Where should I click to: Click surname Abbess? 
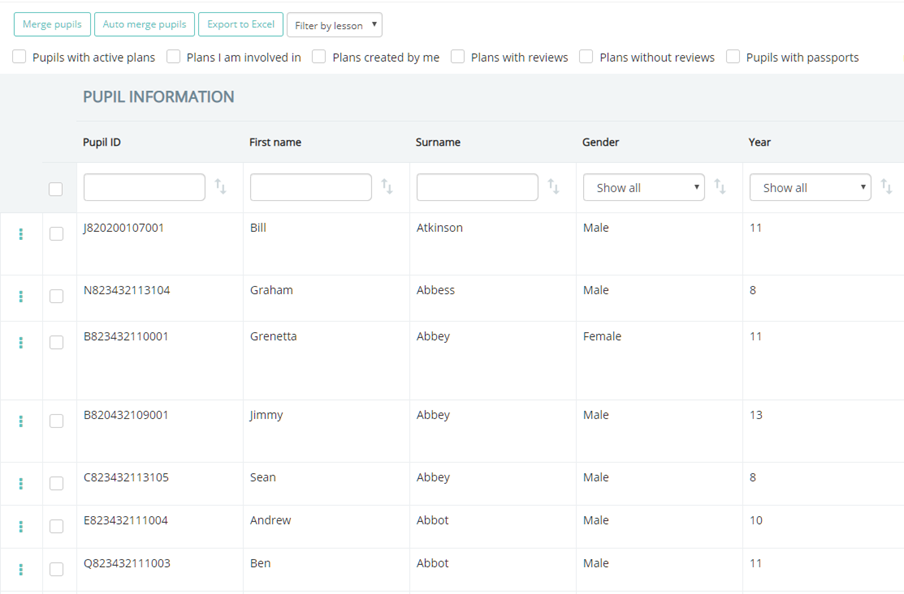[x=436, y=290]
